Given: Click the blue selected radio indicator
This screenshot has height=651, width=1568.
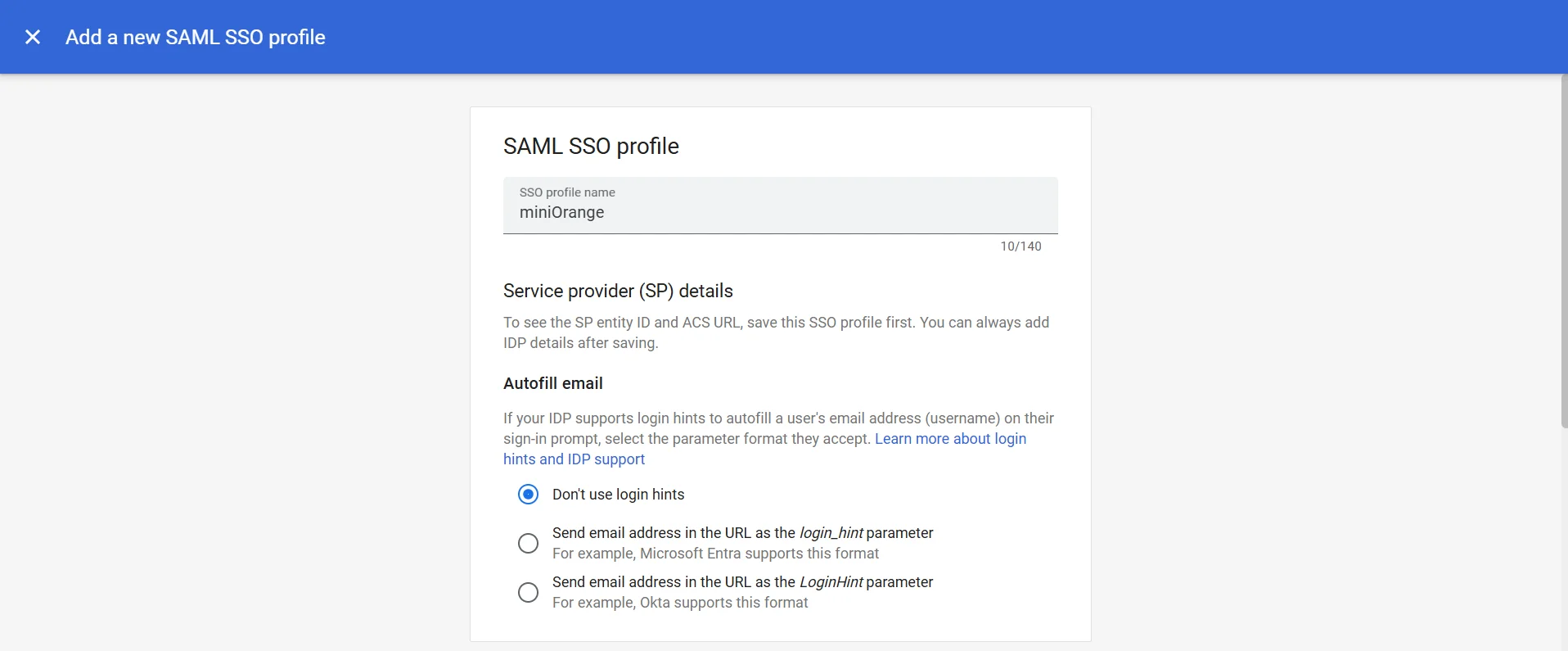Looking at the screenshot, I should tap(529, 495).
